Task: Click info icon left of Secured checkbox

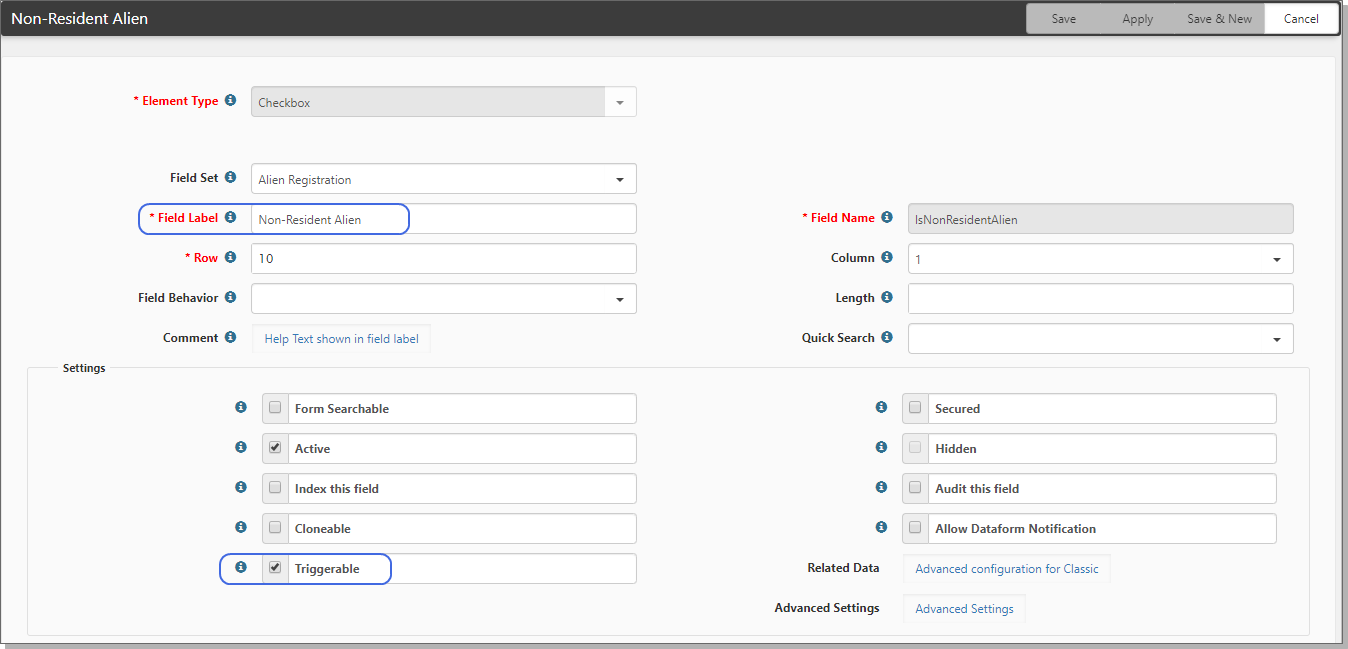Action: [x=881, y=408]
